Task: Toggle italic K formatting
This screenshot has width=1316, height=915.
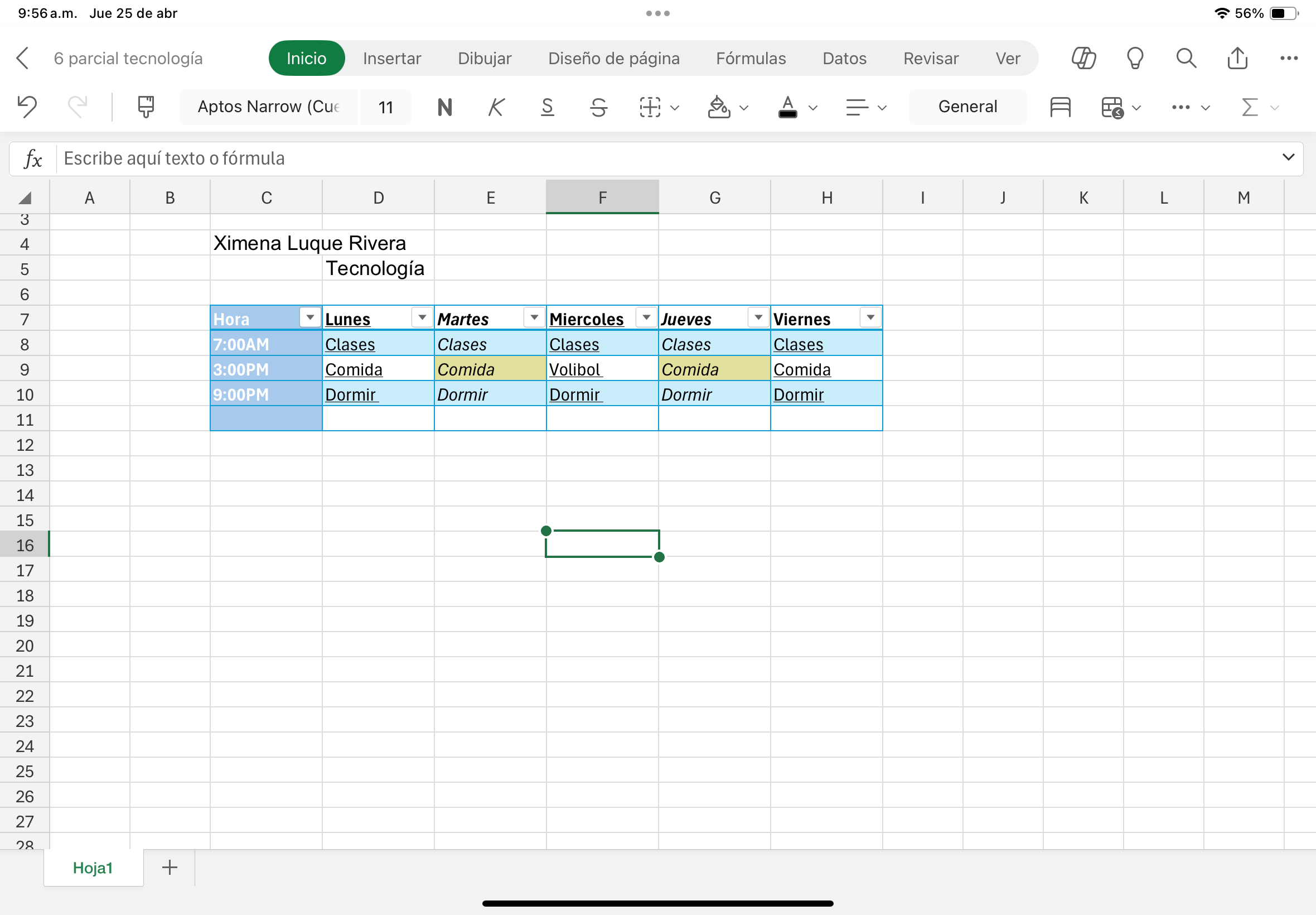Action: (496, 107)
